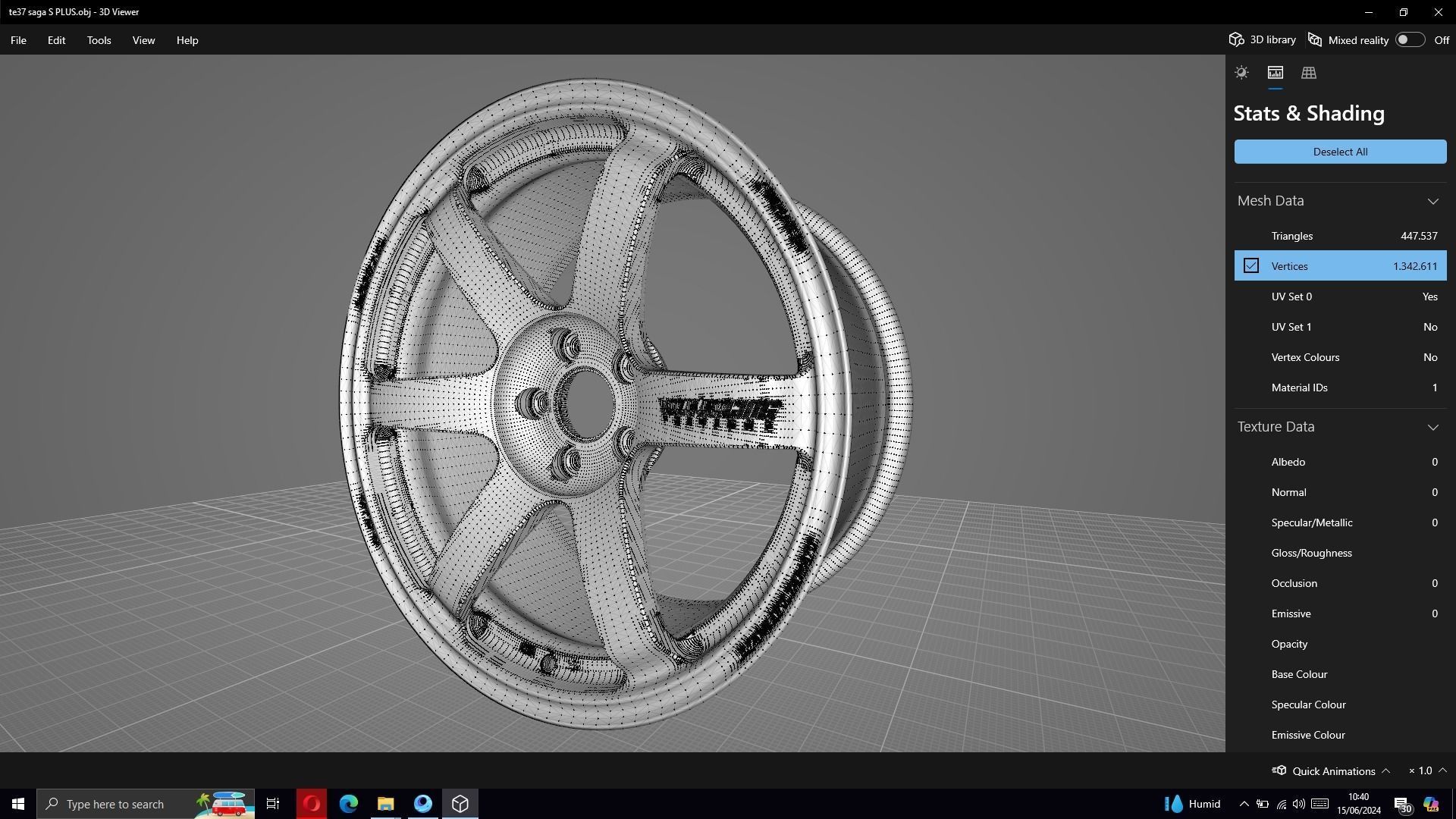Open the Humid weather widget
The image size is (1456, 819).
1193,804
